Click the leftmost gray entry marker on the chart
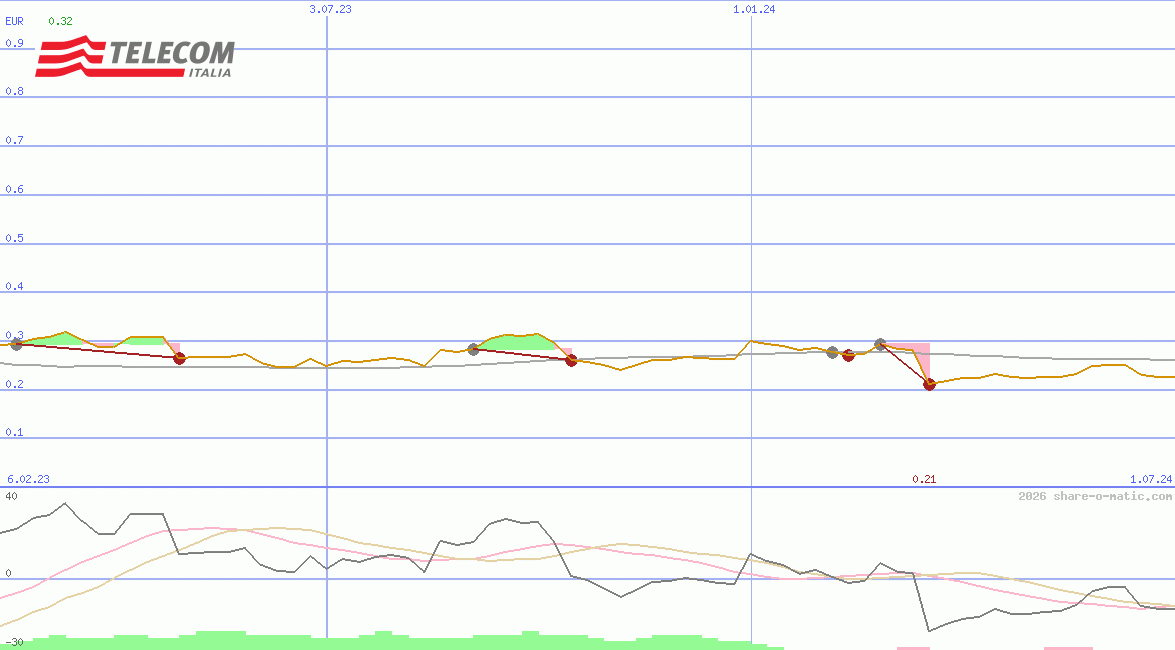The image size is (1175, 650). (x=15, y=346)
